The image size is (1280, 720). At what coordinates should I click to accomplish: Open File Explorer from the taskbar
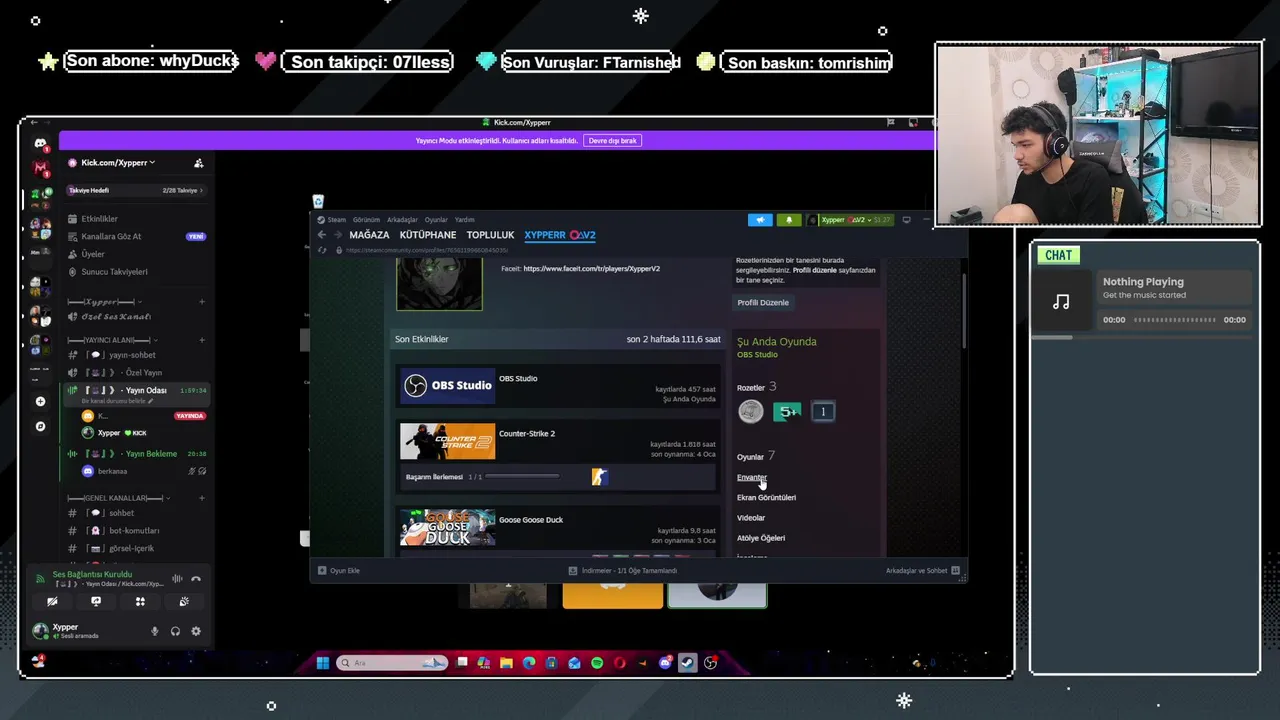pyautogui.click(x=506, y=662)
